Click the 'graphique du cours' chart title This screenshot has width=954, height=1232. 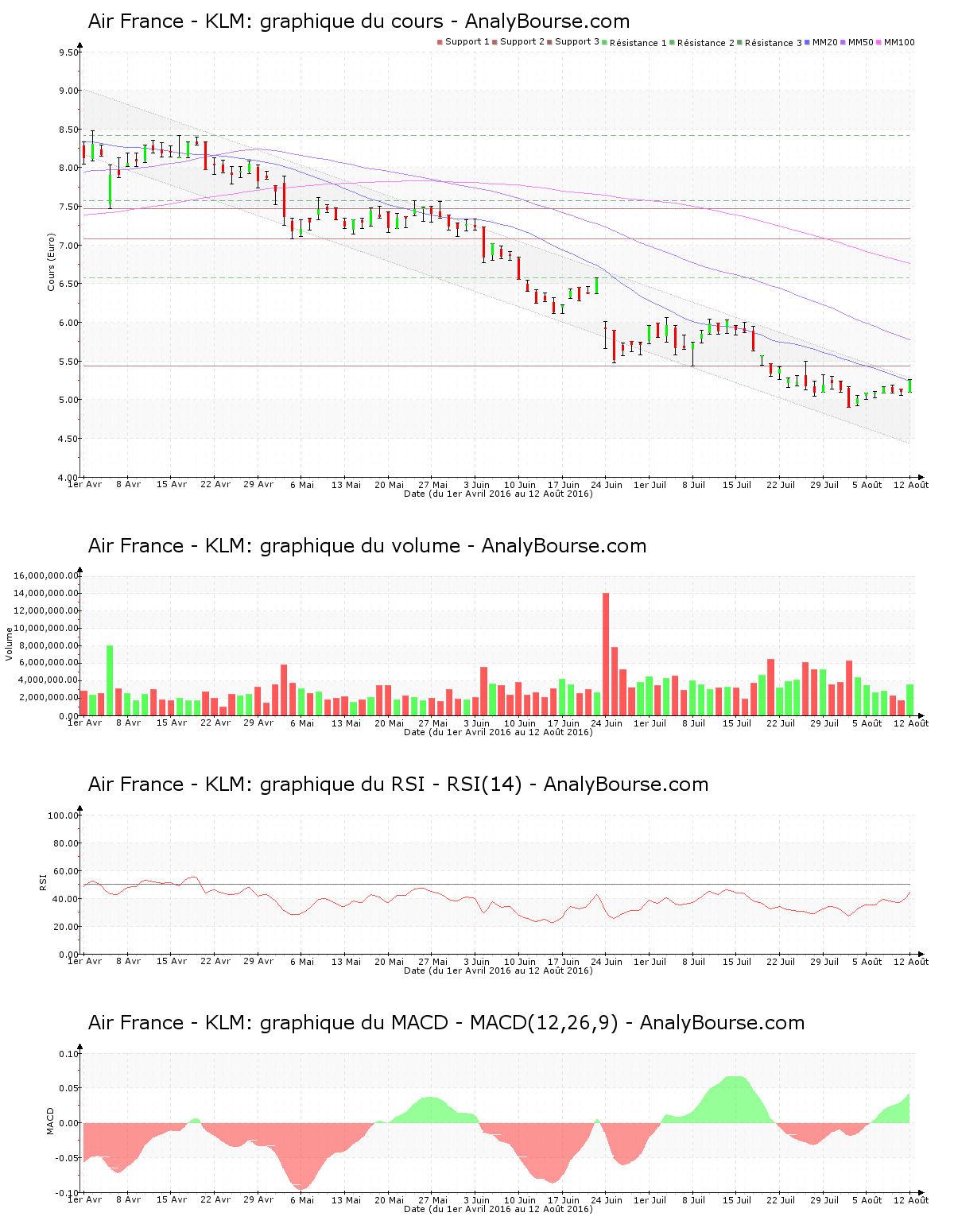359,21
